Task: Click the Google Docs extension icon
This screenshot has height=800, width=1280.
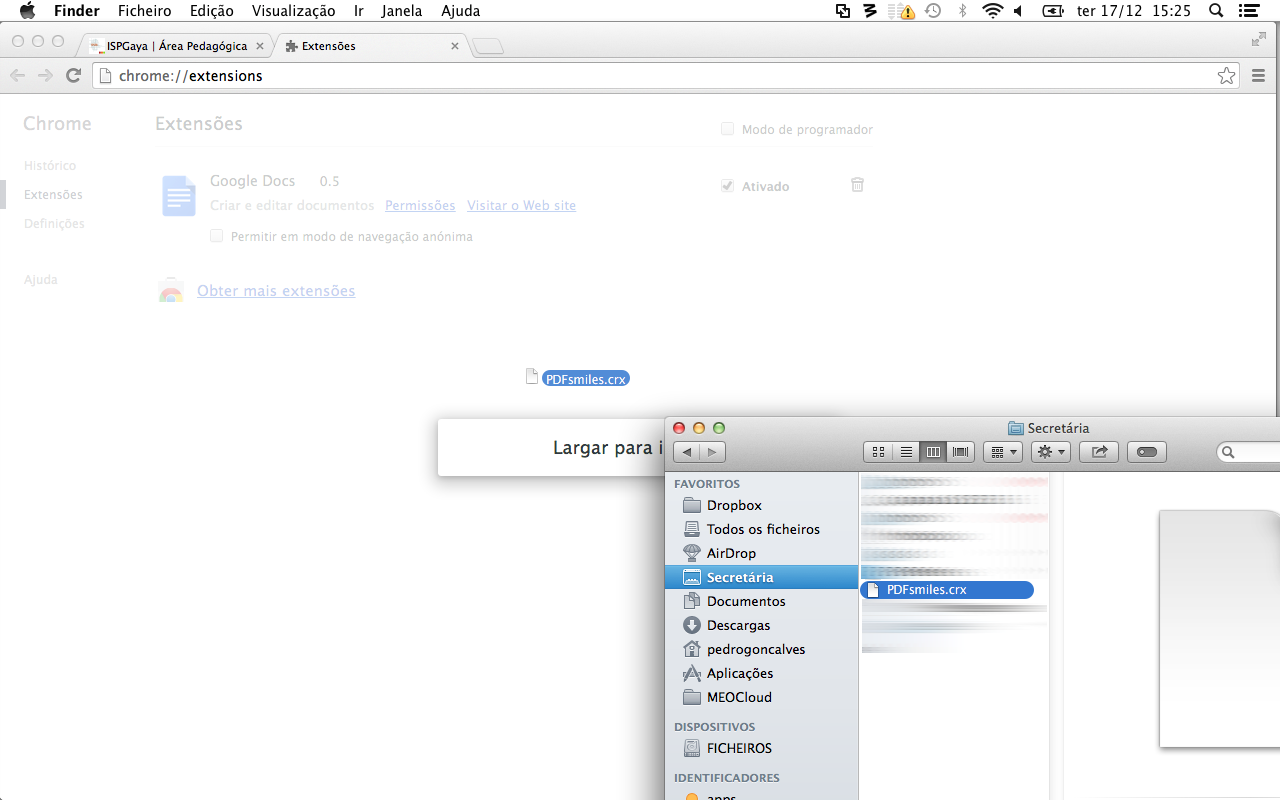Action: (179, 196)
